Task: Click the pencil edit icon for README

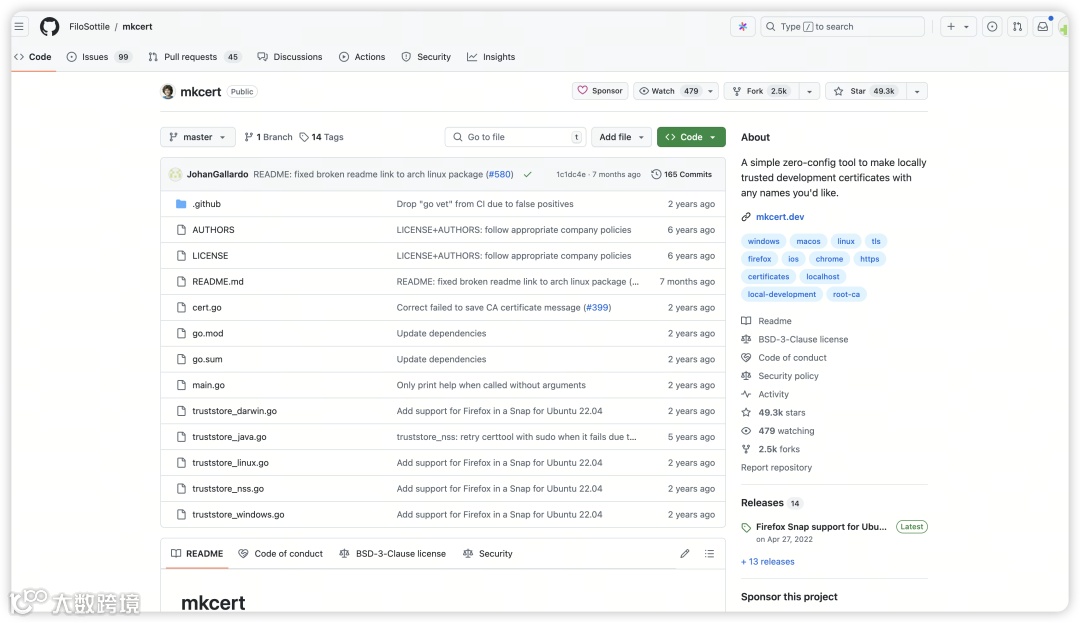Action: point(685,554)
